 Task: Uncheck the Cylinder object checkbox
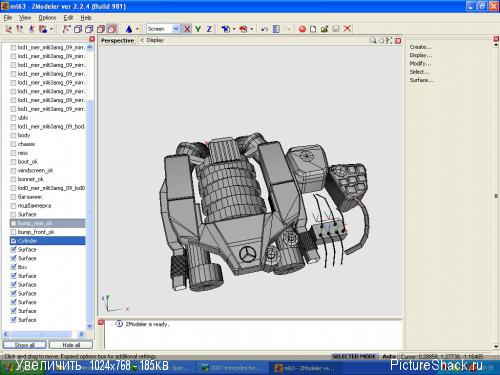(13, 241)
